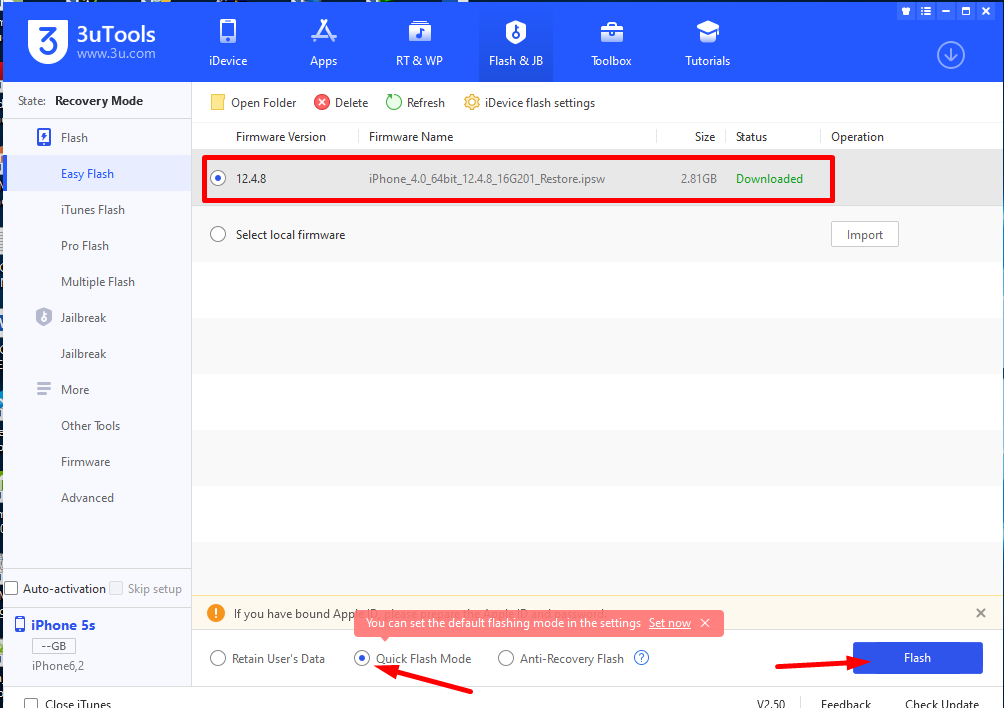Click the iPhone 5s device name
This screenshot has height=708, width=1004.
[63, 625]
